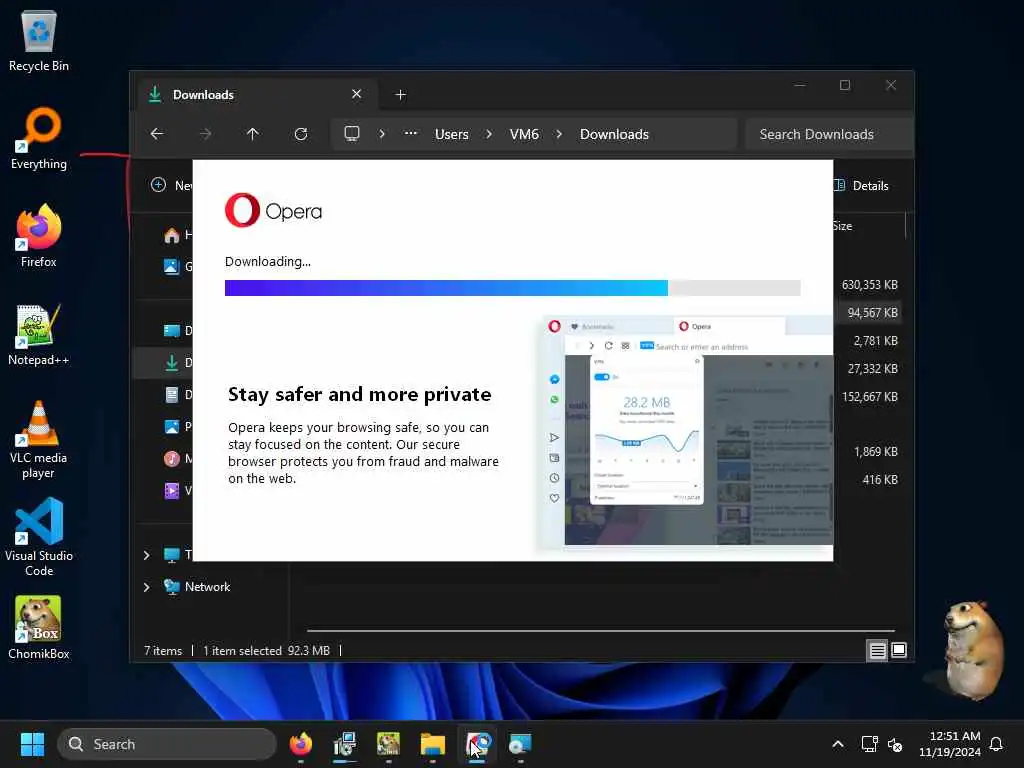This screenshot has width=1024, height=768.
Task: Click the hamster desktop mascot
Action: [x=974, y=650]
